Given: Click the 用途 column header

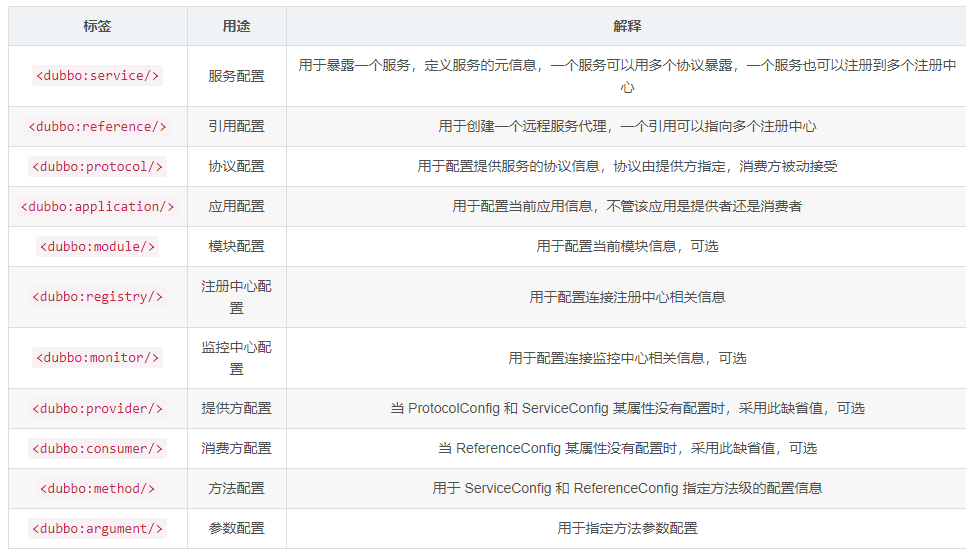Looking at the screenshot, I should [237, 26].
